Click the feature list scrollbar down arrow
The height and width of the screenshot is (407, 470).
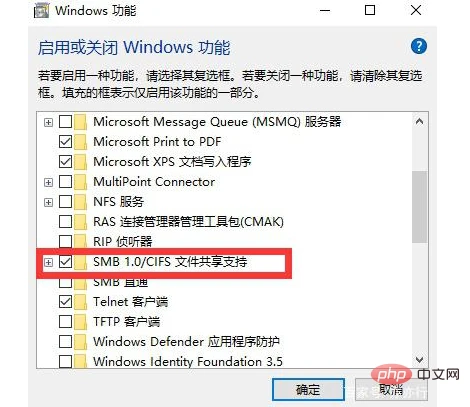[419, 360]
